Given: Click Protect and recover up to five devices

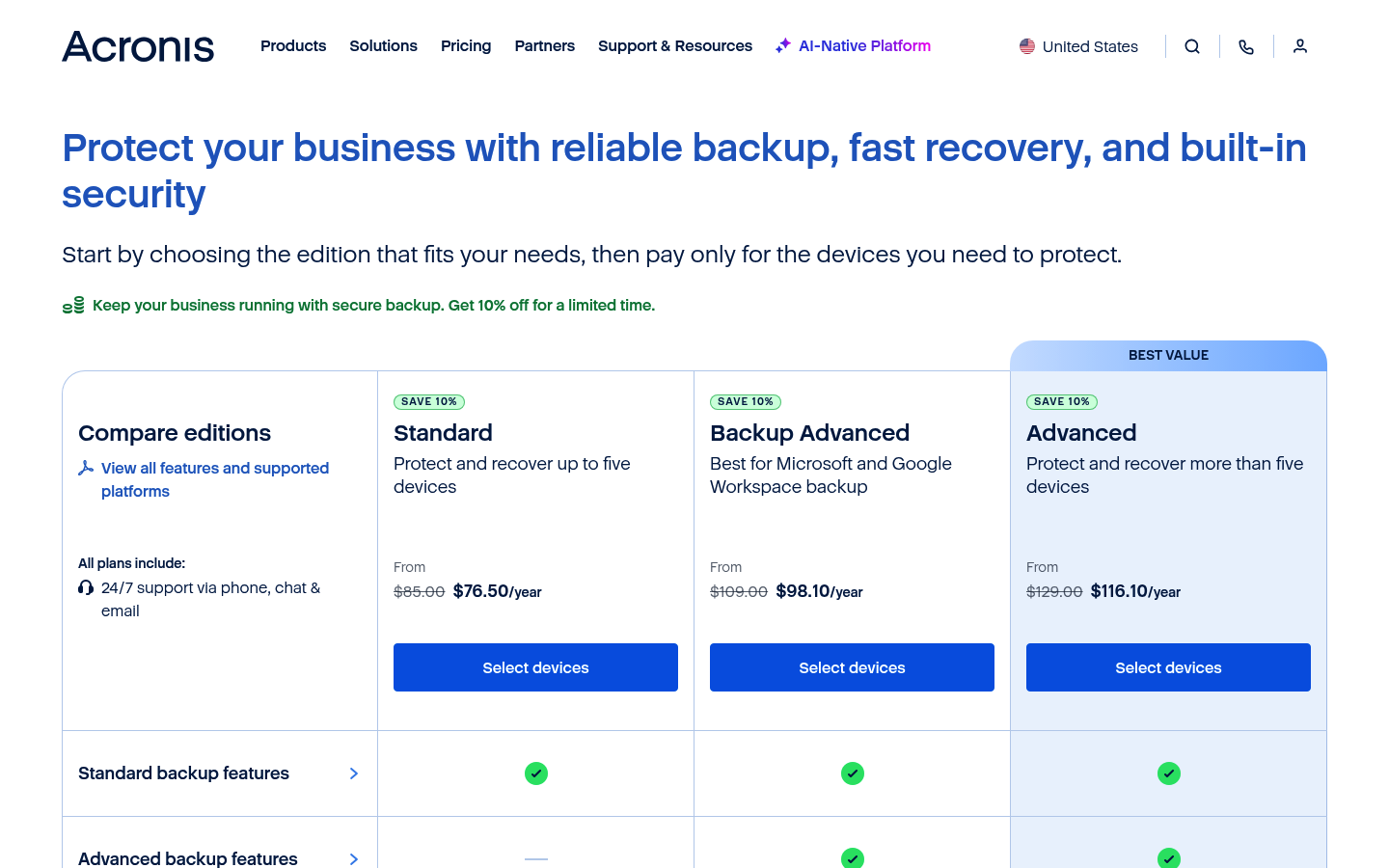Looking at the screenshot, I should tap(512, 475).
